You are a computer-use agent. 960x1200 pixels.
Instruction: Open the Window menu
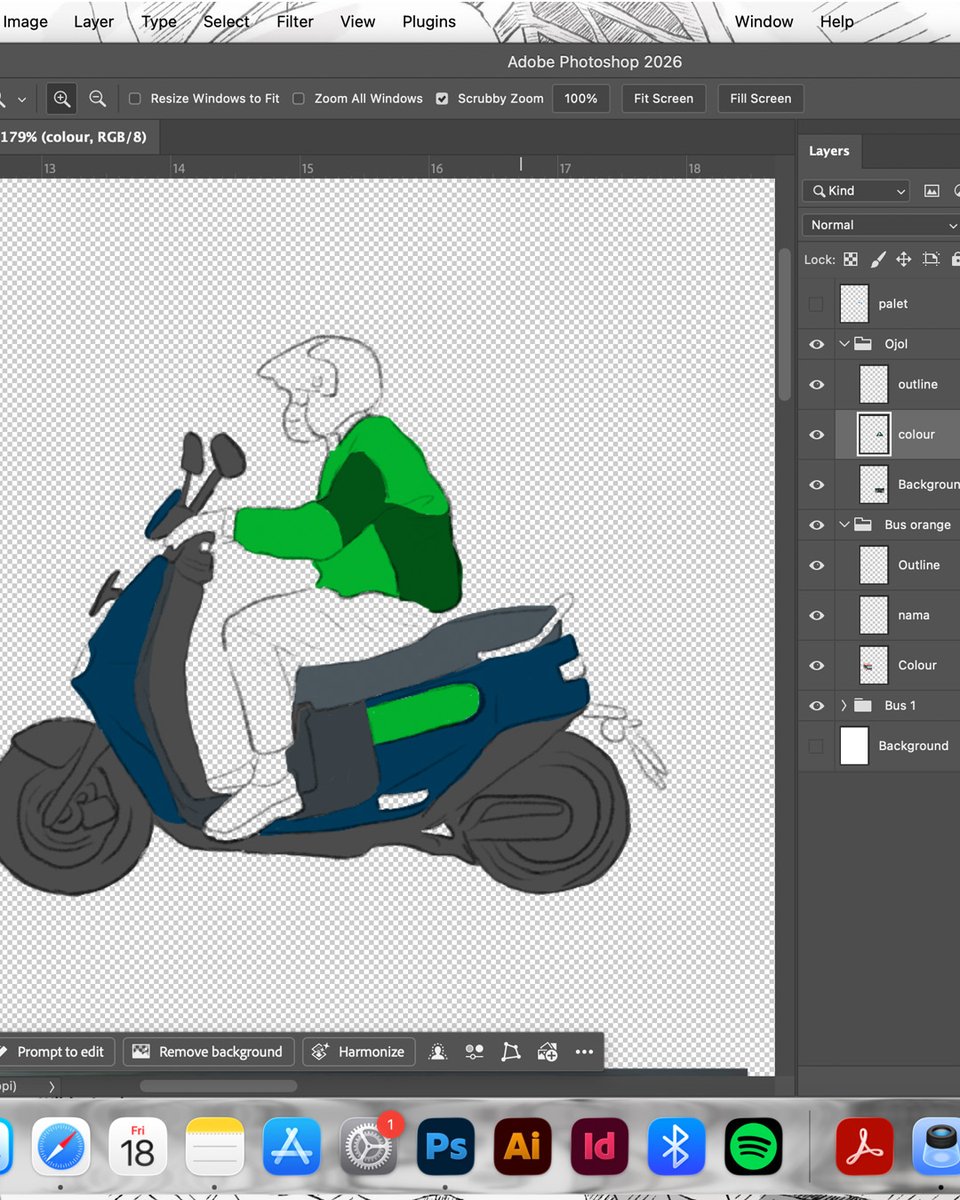coord(764,21)
